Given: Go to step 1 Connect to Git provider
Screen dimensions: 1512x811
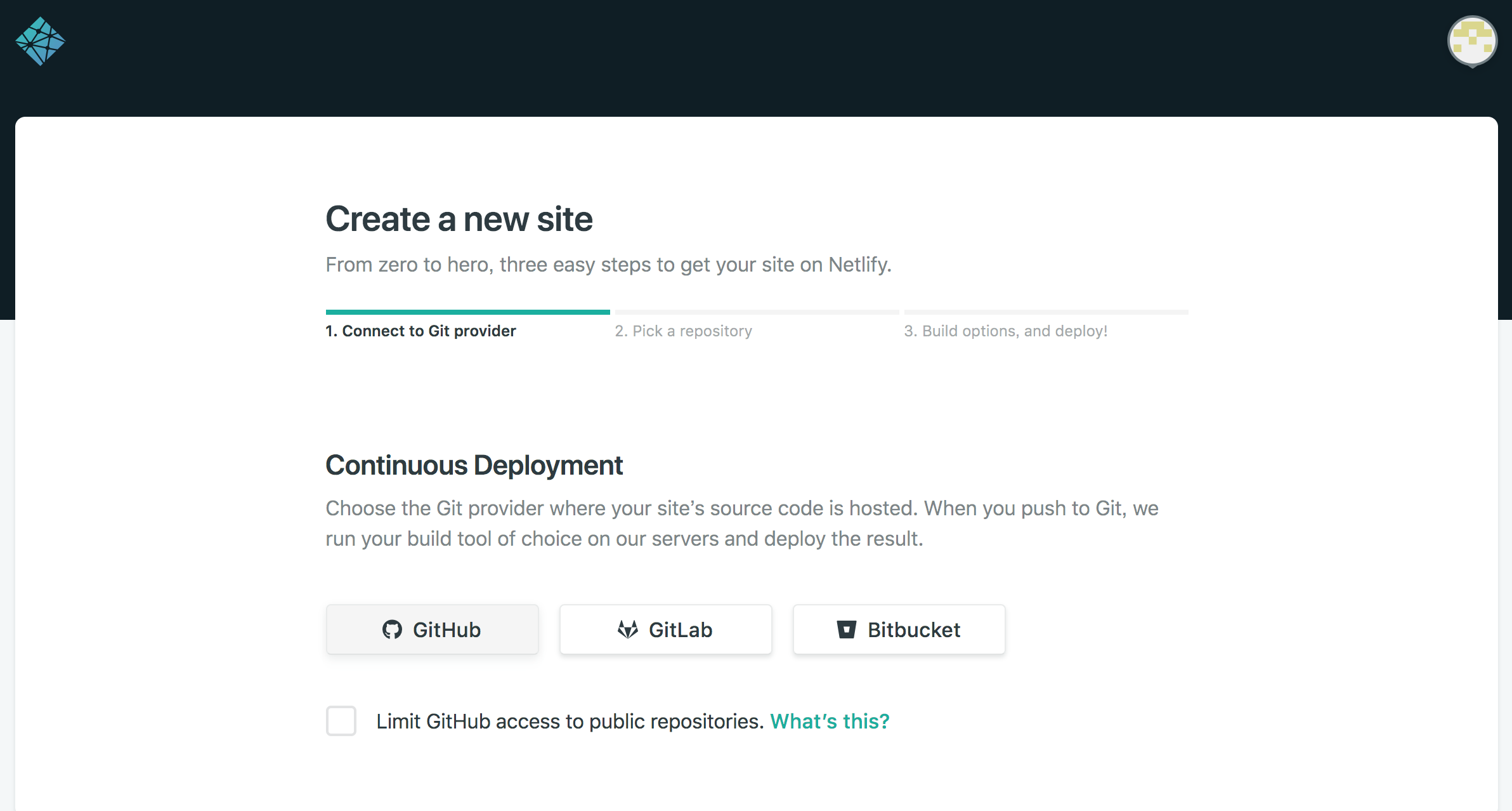Looking at the screenshot, I should (x=420, y=331).
